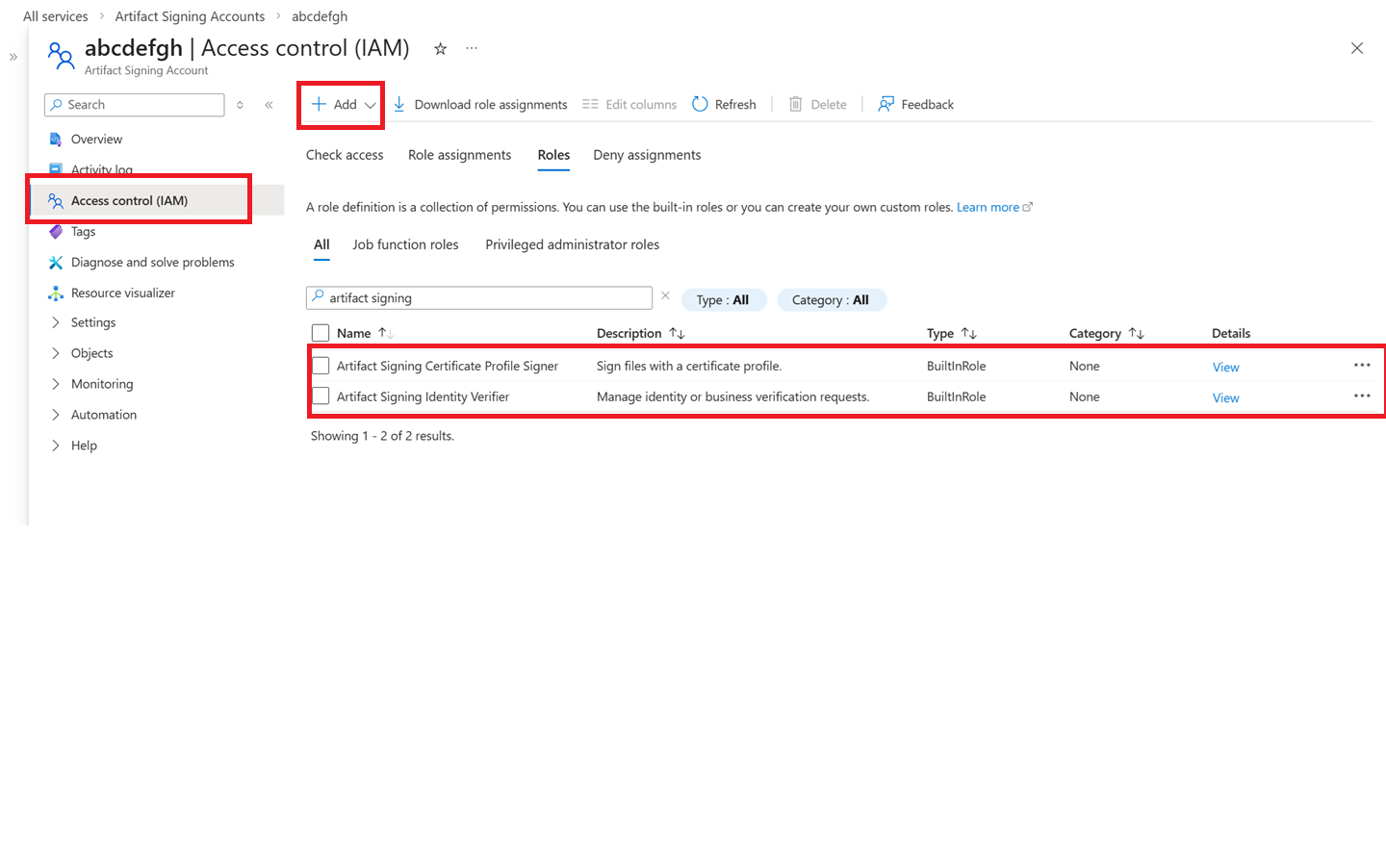Screen dimensions: 1386x868
Task: Open the Job function roles tab
Action: pyautogui.click(x=405, y=244)
